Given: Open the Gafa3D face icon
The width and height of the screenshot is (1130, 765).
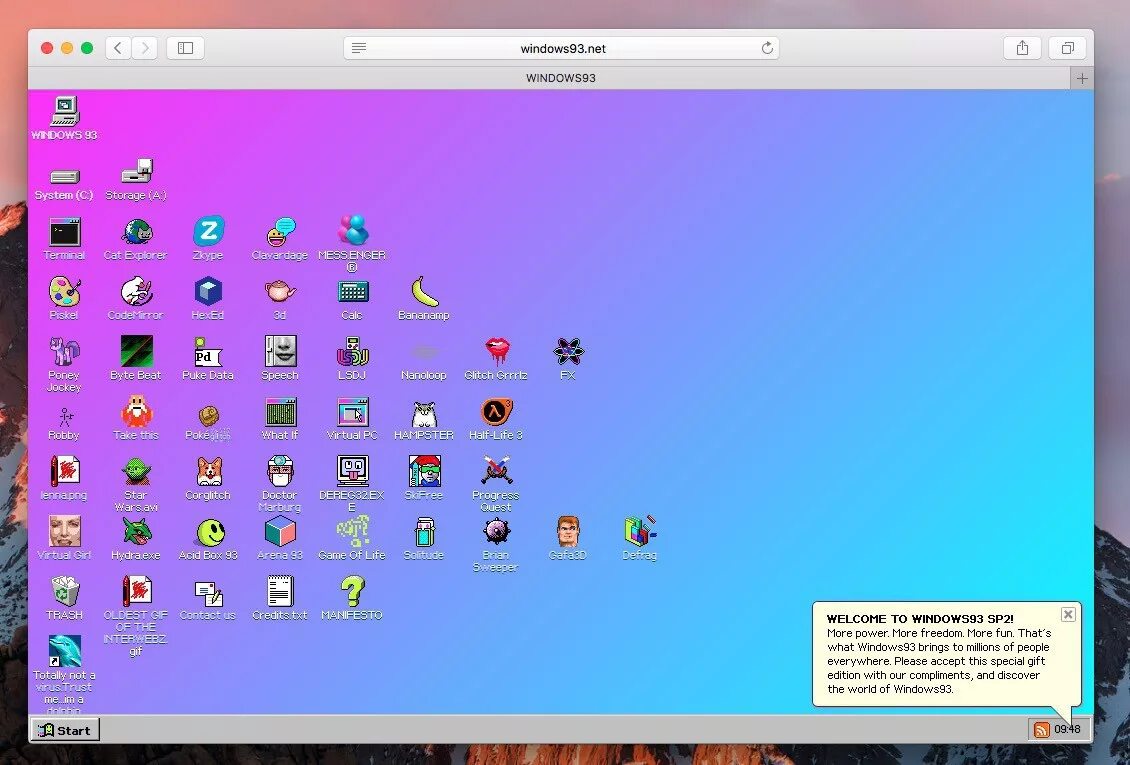Looking at the screenshot, I should click(569, 532).
